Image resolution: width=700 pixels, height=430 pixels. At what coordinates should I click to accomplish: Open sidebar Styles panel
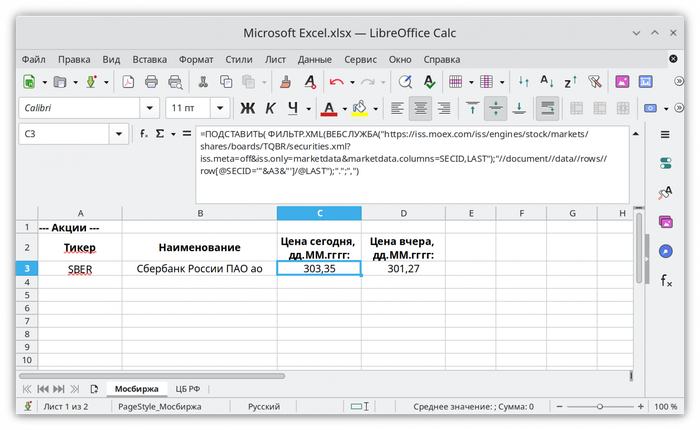665,192
